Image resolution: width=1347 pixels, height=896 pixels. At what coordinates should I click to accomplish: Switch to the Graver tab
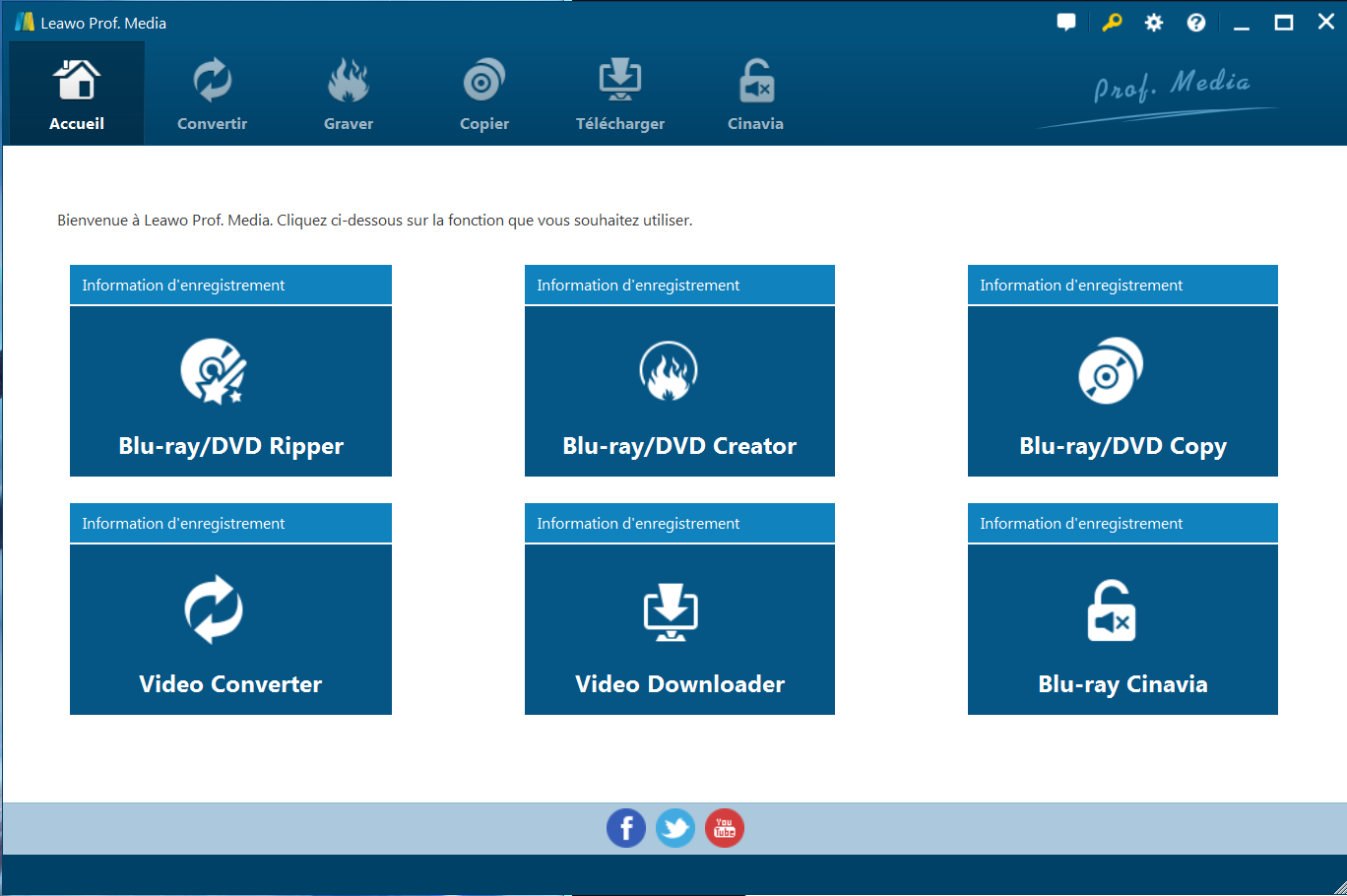(x=349, y=96)
